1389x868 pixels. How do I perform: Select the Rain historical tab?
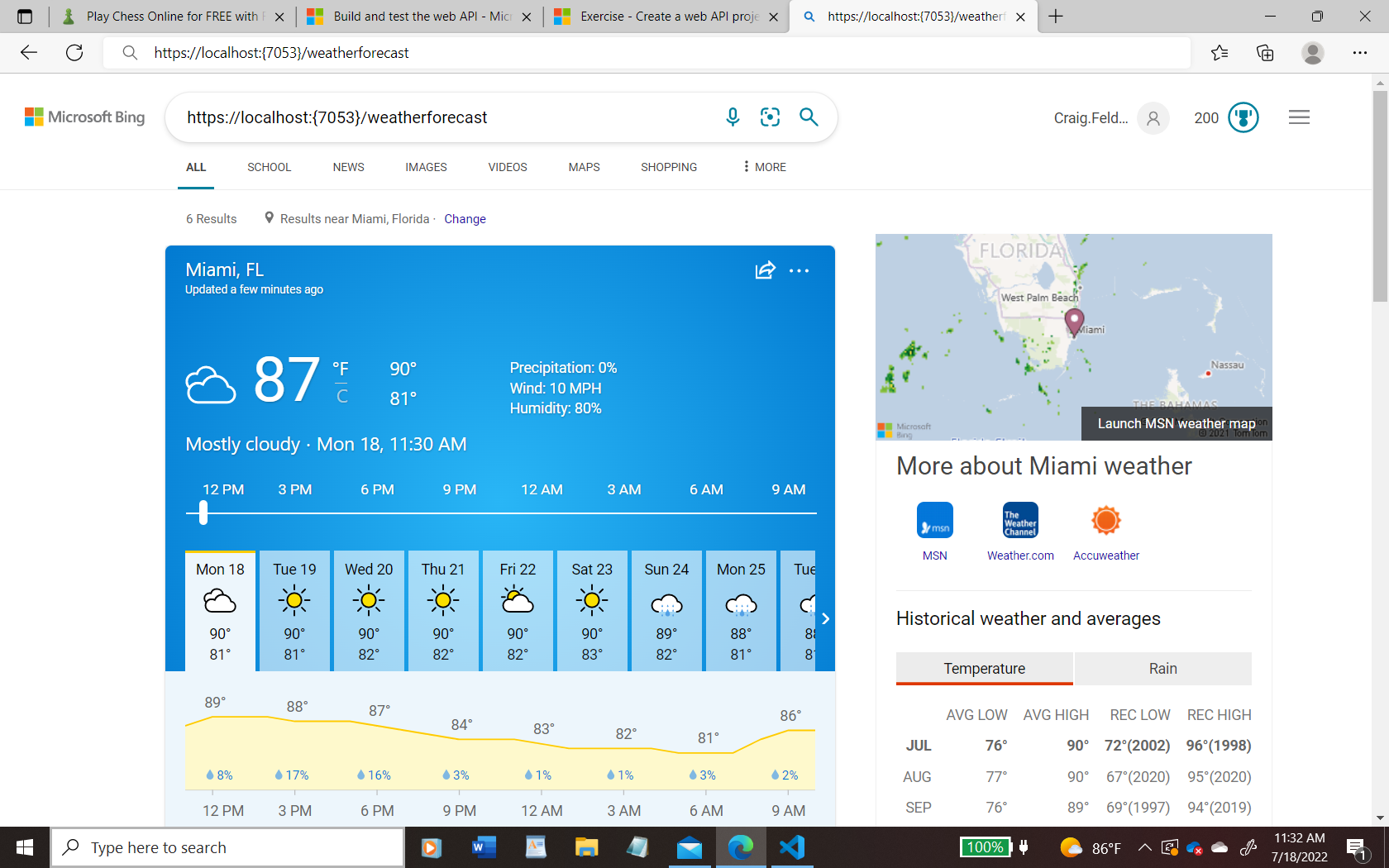point(1163,668)
